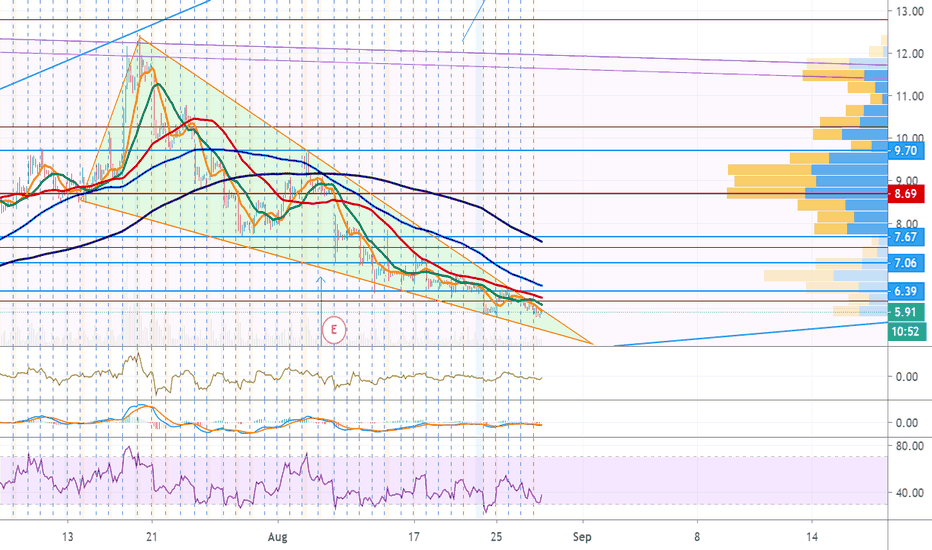Click the volume profile bar near 11.50
This screenshot has width=932, height=550.
(845, 76)
